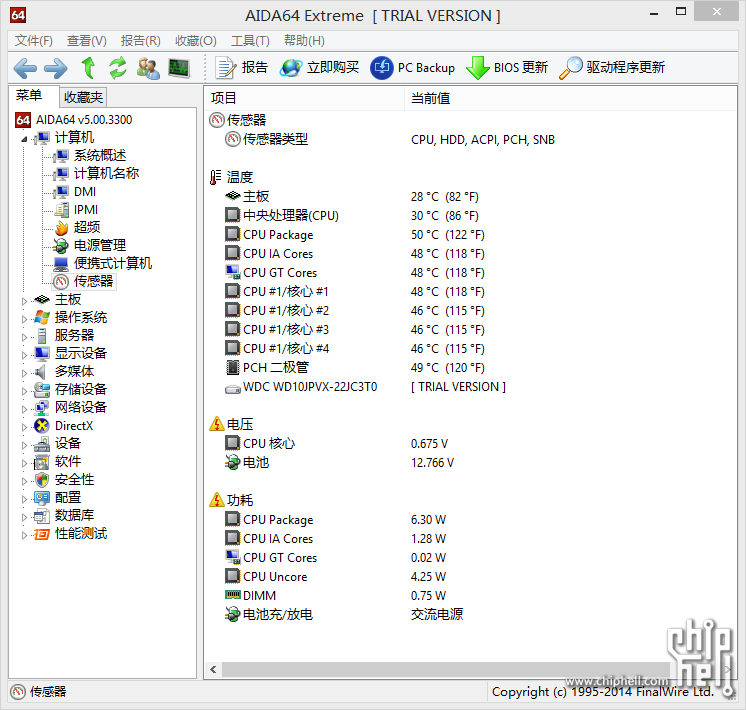Click the AIDA64 v5.00.3300 root node
Viewport: 746px width, 710px height.
pyautogui.click(x=74, y=120)
